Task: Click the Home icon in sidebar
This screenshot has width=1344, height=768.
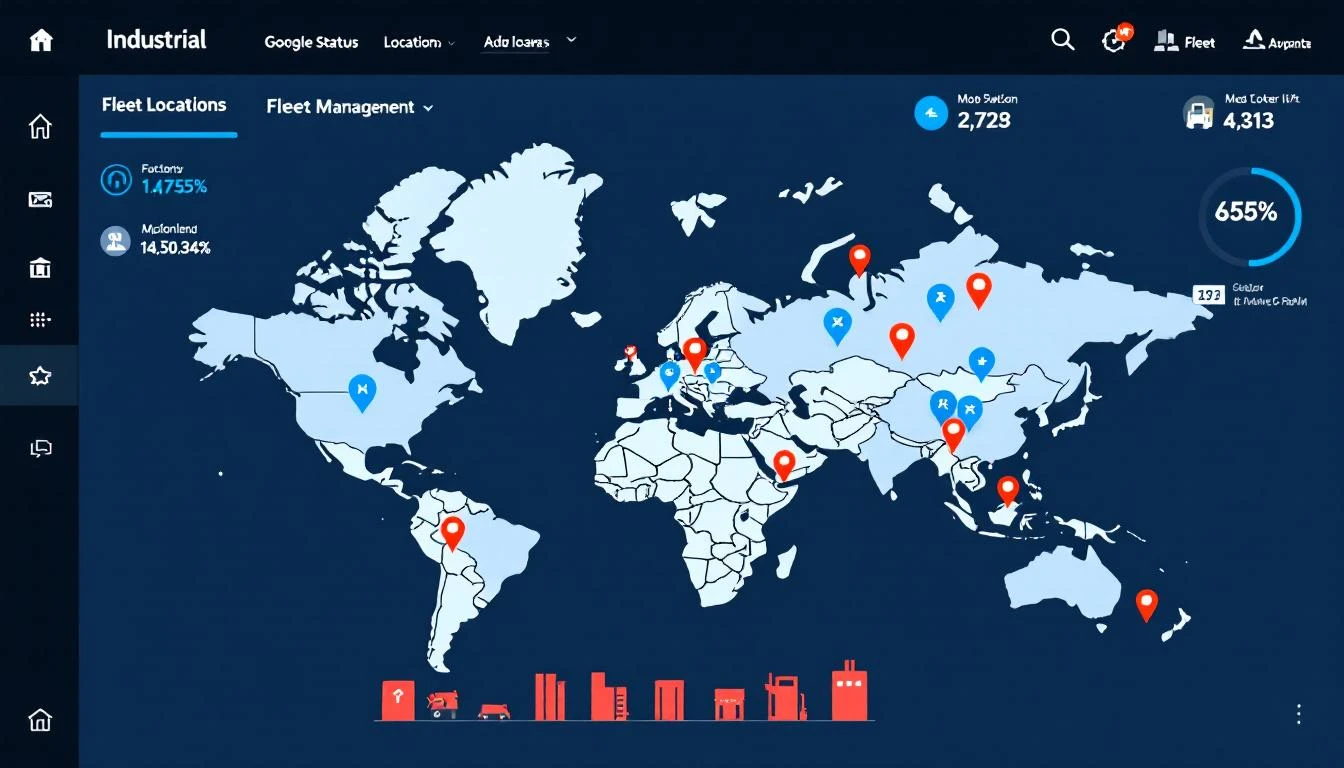Action: (x=39, y=127)
